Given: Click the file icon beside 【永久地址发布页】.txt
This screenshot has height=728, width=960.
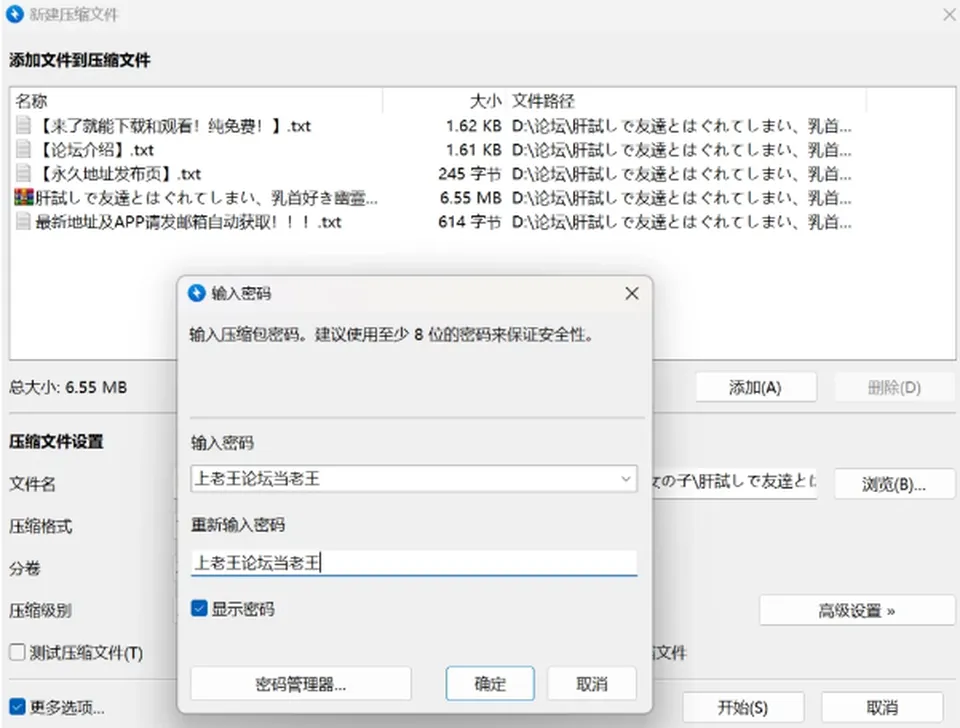Looking at the screenshot, I should 23,173.
